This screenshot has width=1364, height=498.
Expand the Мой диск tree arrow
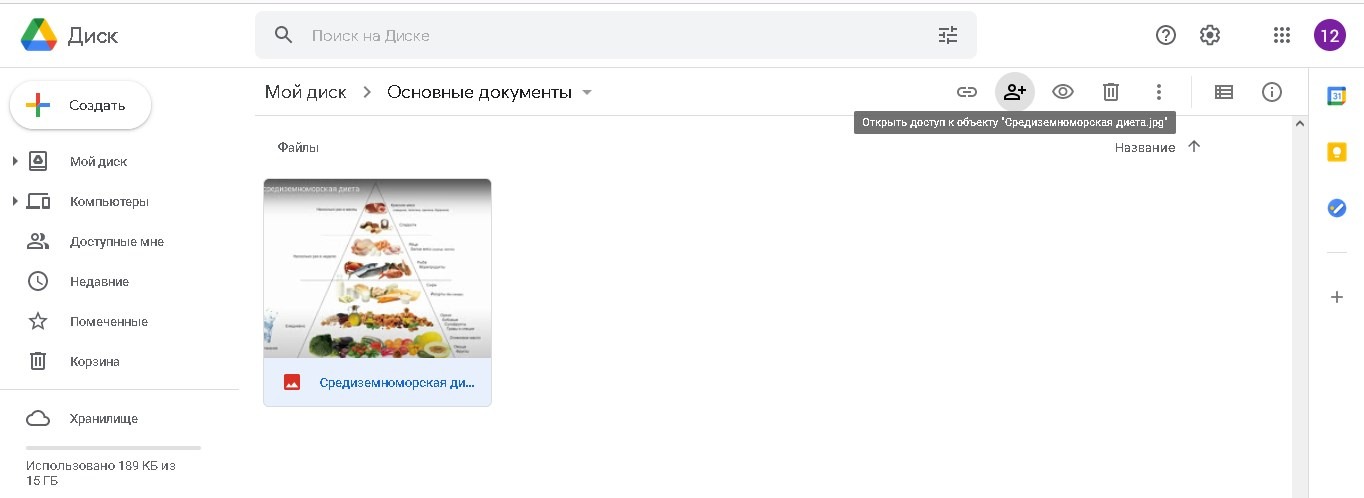pyautogui.click(x=15, y=161)
